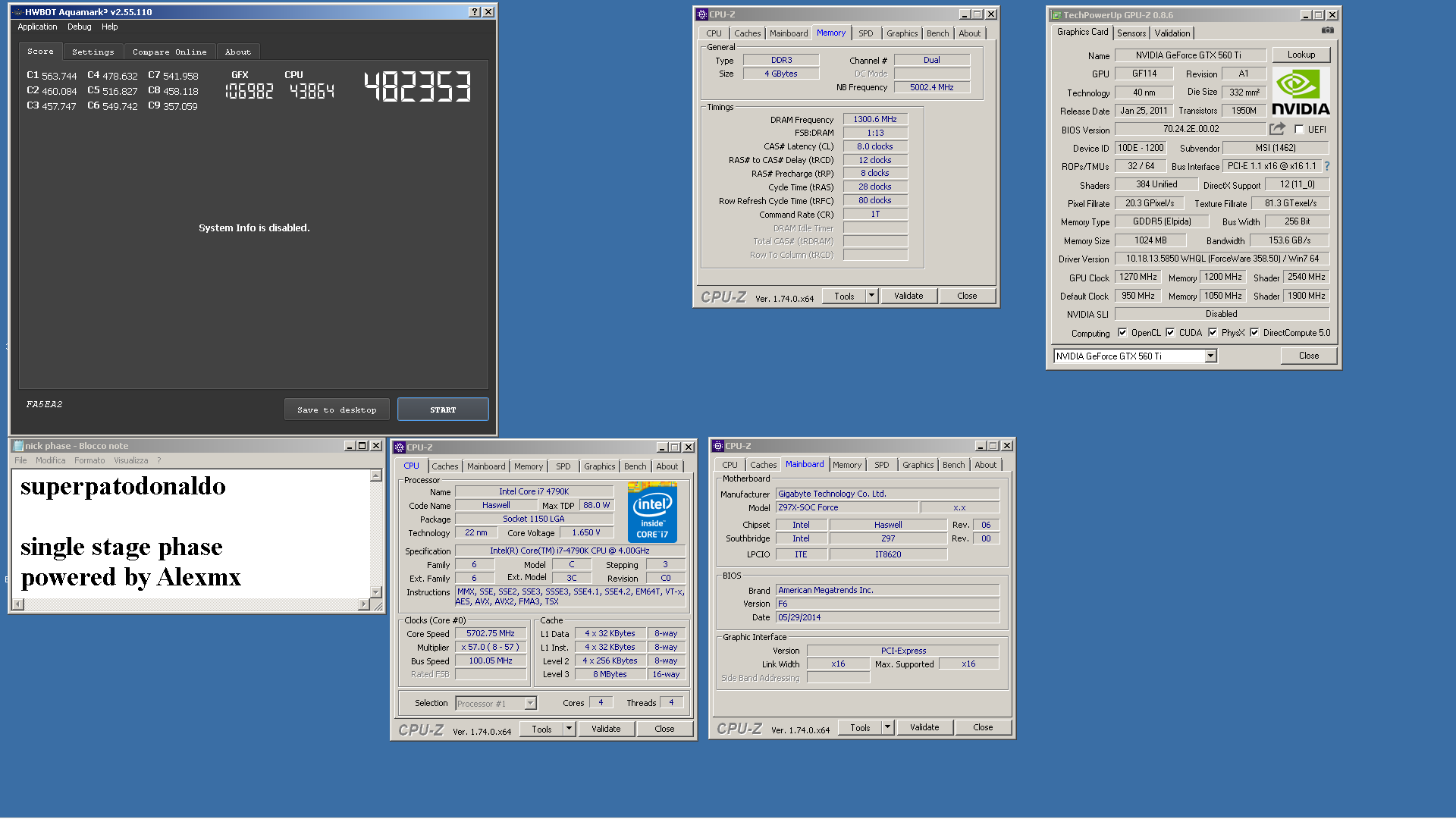Open Graphics tab in CPU-Z Mainboard window
This screenshot has width=1456, height=819.
pos(918,465)
